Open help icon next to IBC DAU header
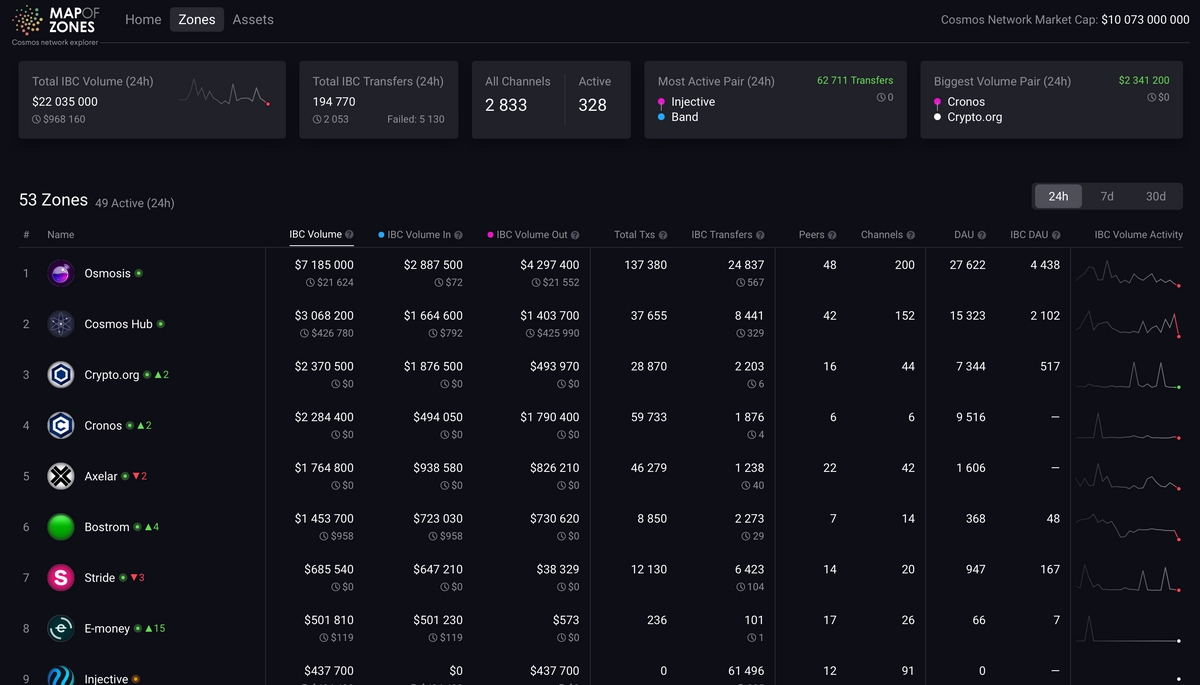The width and height of the screenshot is (1200, 685). pos(1056,235)
